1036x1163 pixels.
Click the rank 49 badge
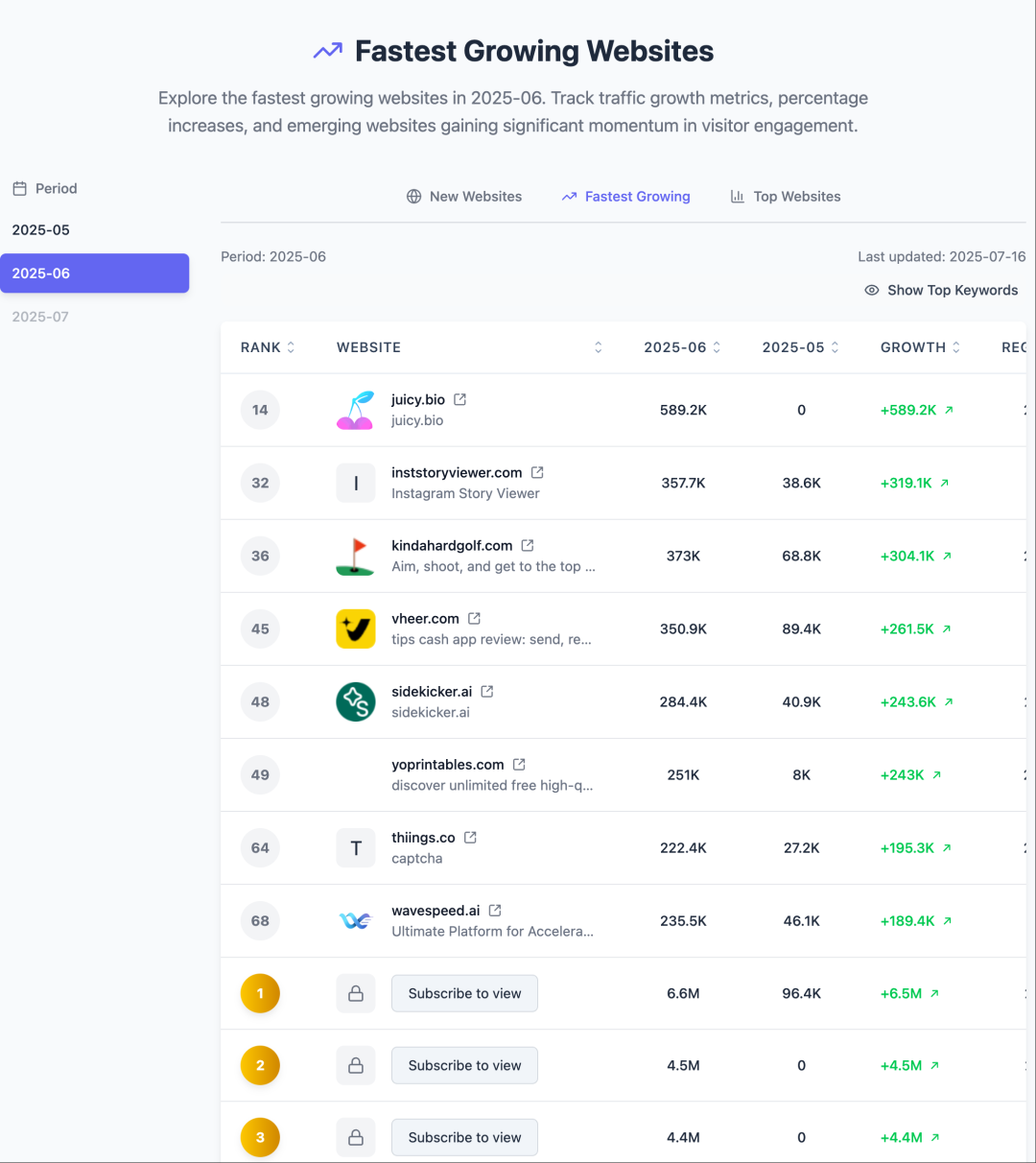260,774
